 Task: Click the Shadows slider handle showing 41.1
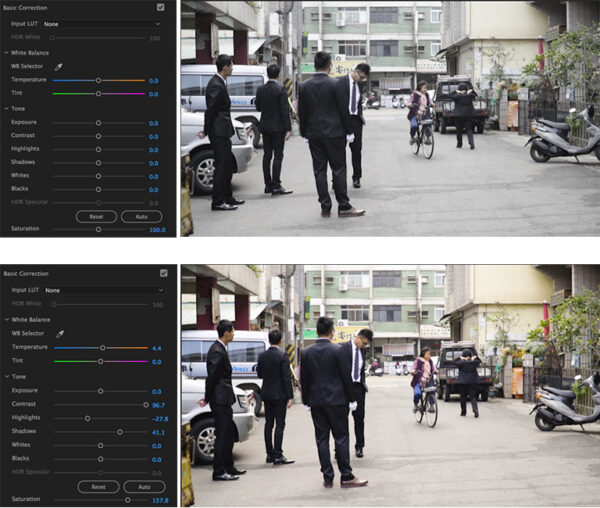tap(119, 432)
